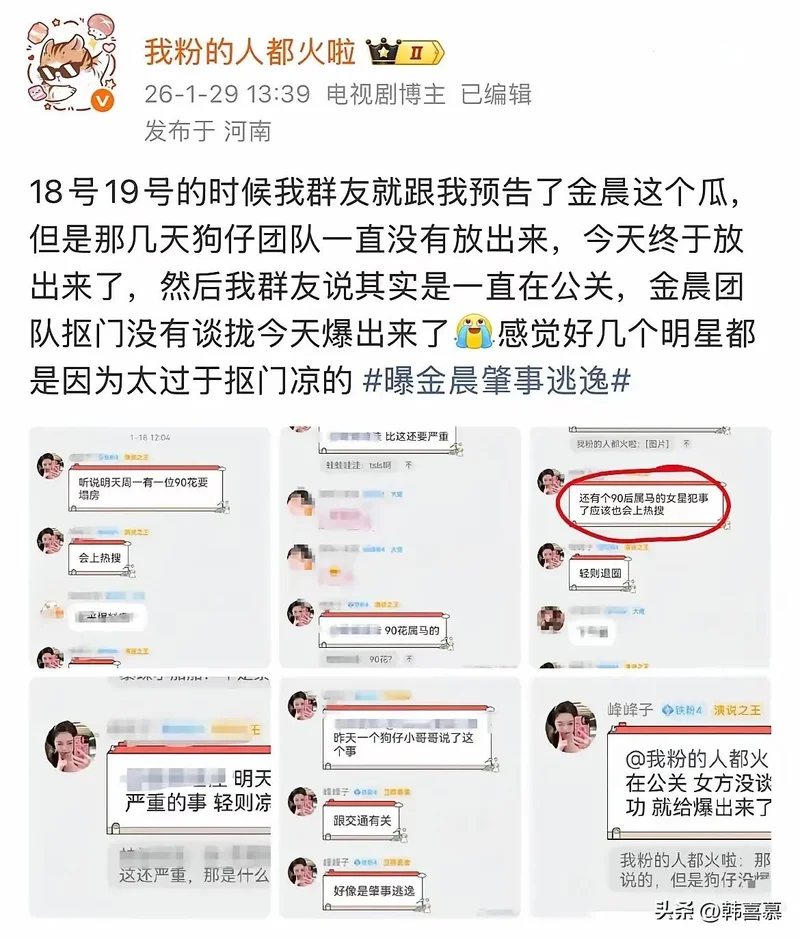
Task: Tap the 发布于 河南 location text
Action: point(208,131)
